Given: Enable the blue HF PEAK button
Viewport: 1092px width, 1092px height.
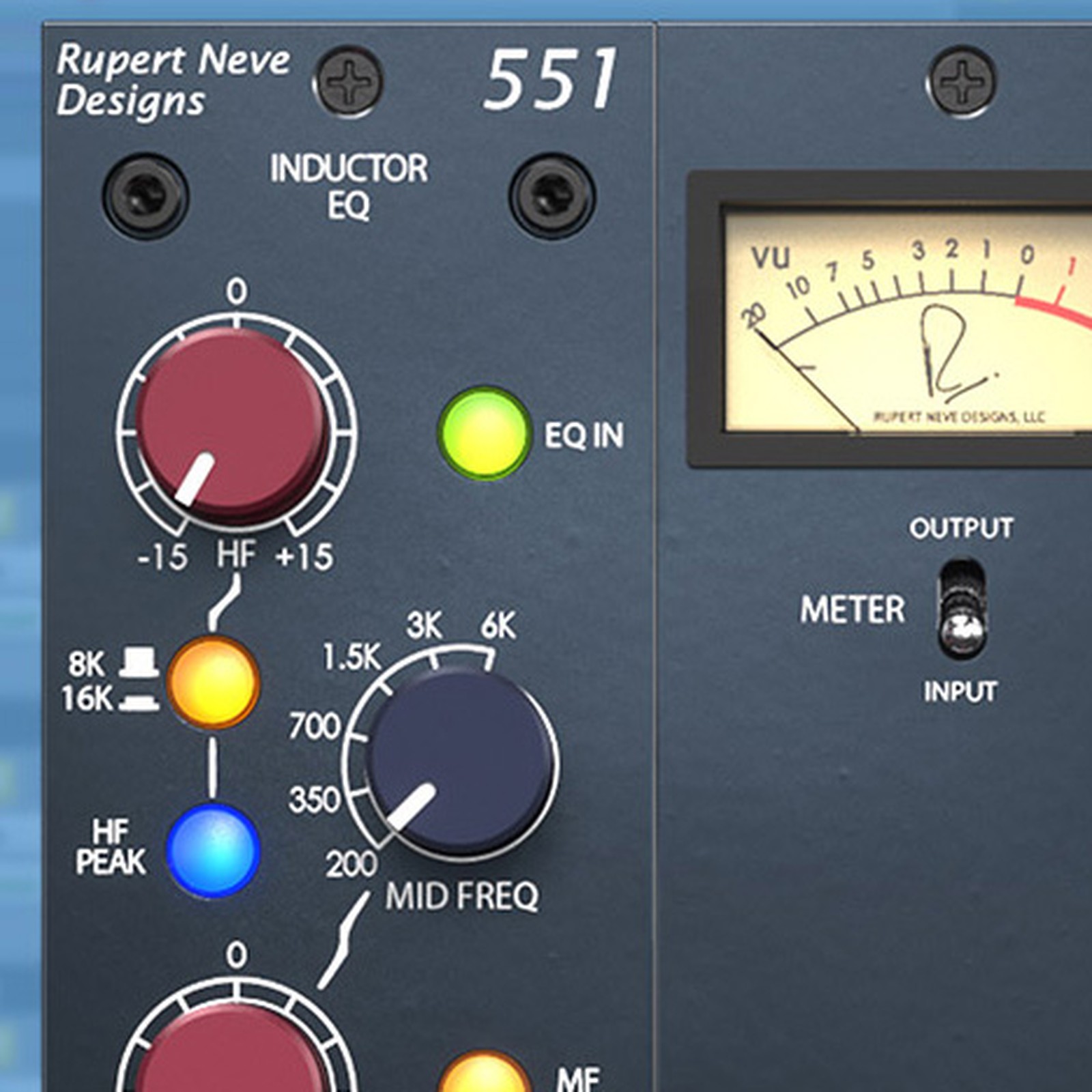Looking at the screenshot, I should [213, 850].
